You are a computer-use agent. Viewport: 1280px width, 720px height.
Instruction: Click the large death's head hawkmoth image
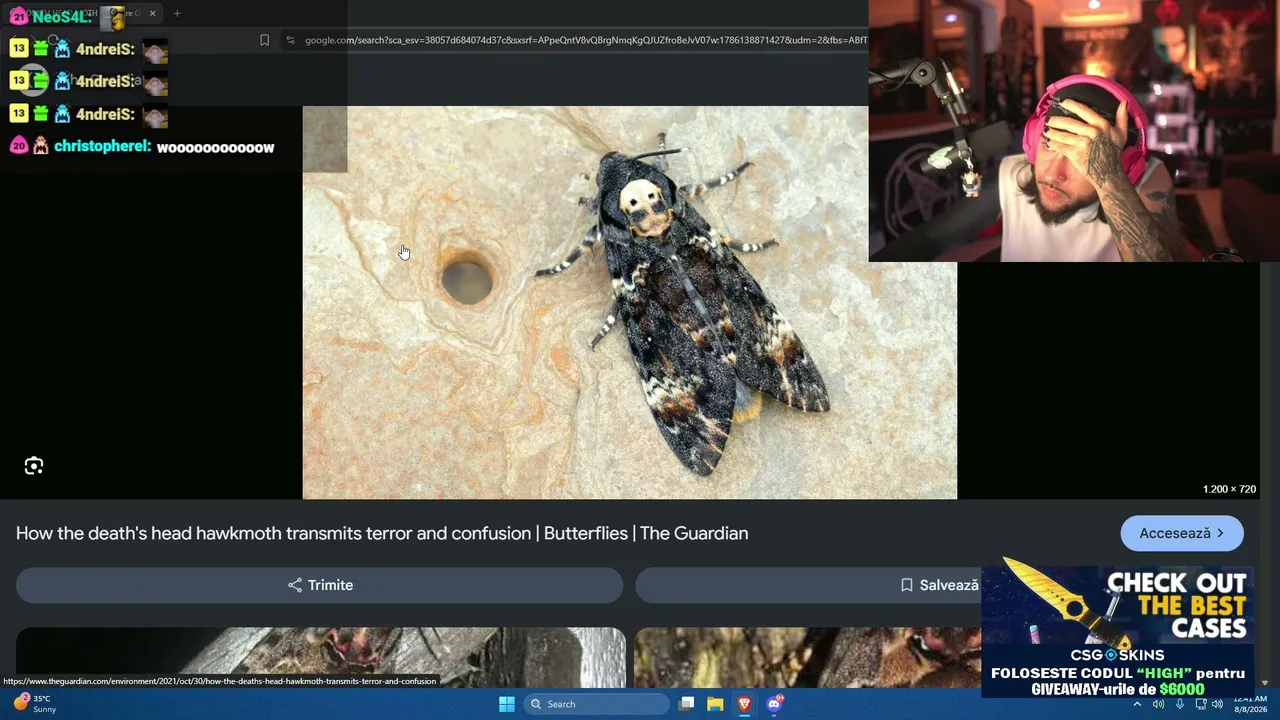coord(630,302)
